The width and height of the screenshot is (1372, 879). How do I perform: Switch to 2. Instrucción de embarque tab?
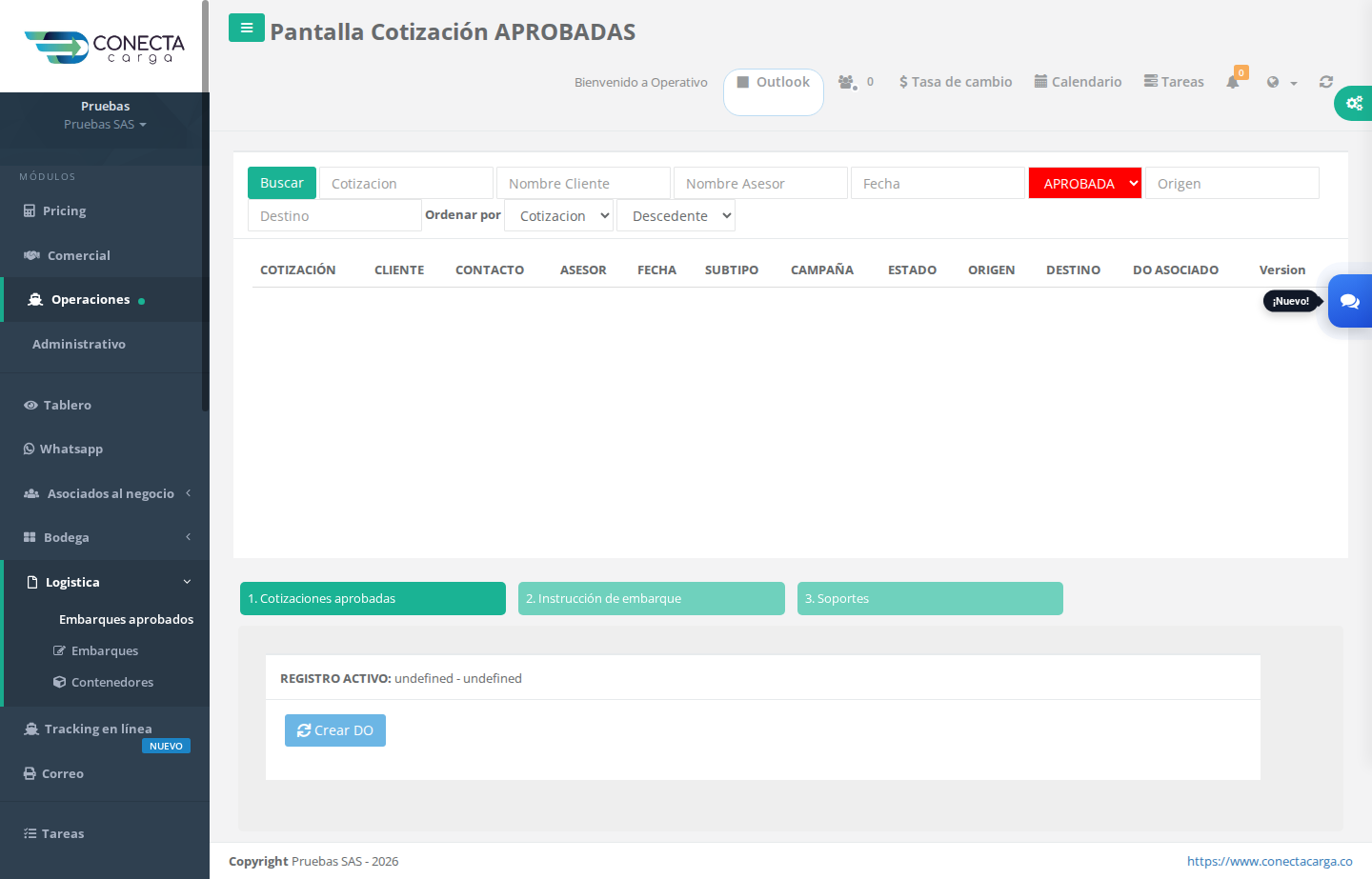point(652,598)
